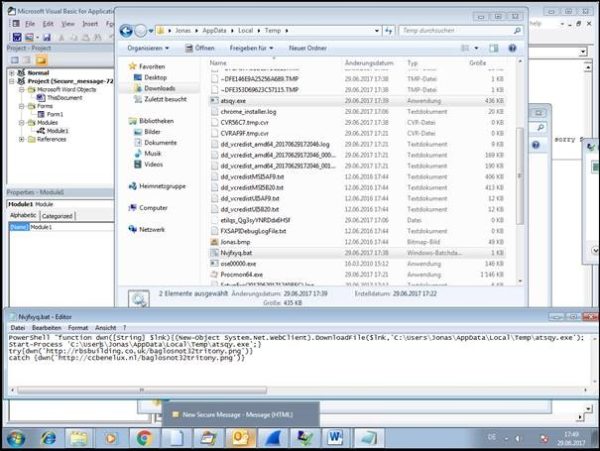Open Format menu in Editor

coord(78,328)
